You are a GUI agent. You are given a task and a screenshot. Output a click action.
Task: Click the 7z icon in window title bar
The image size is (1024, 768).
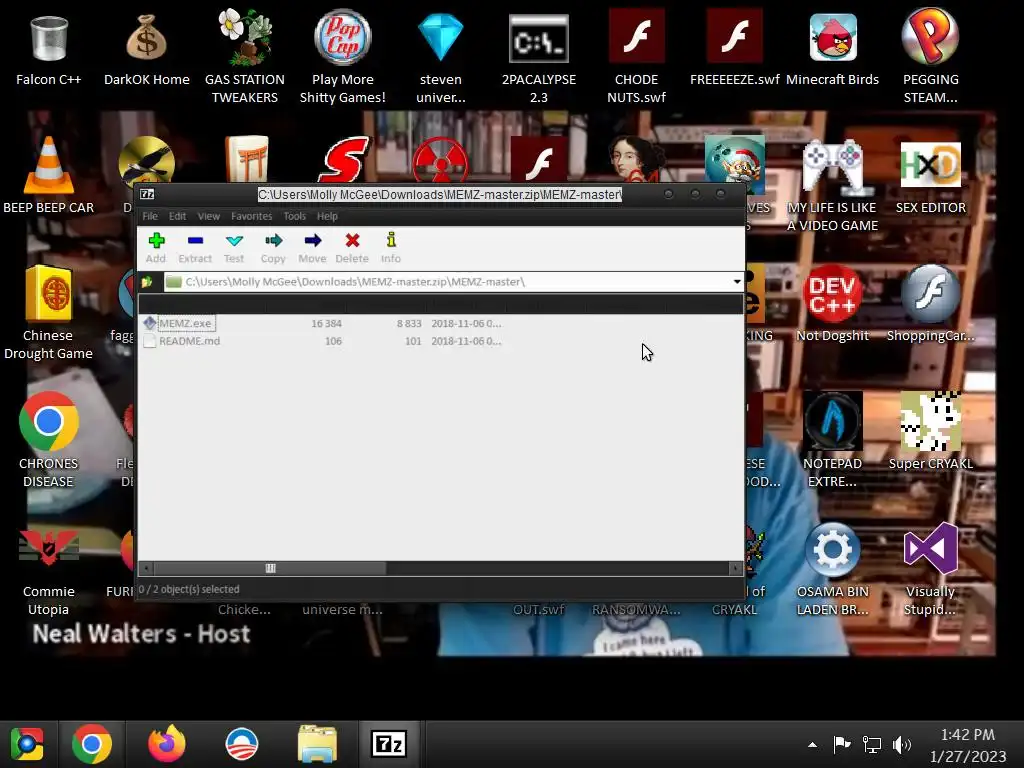[x=148, y=194]
